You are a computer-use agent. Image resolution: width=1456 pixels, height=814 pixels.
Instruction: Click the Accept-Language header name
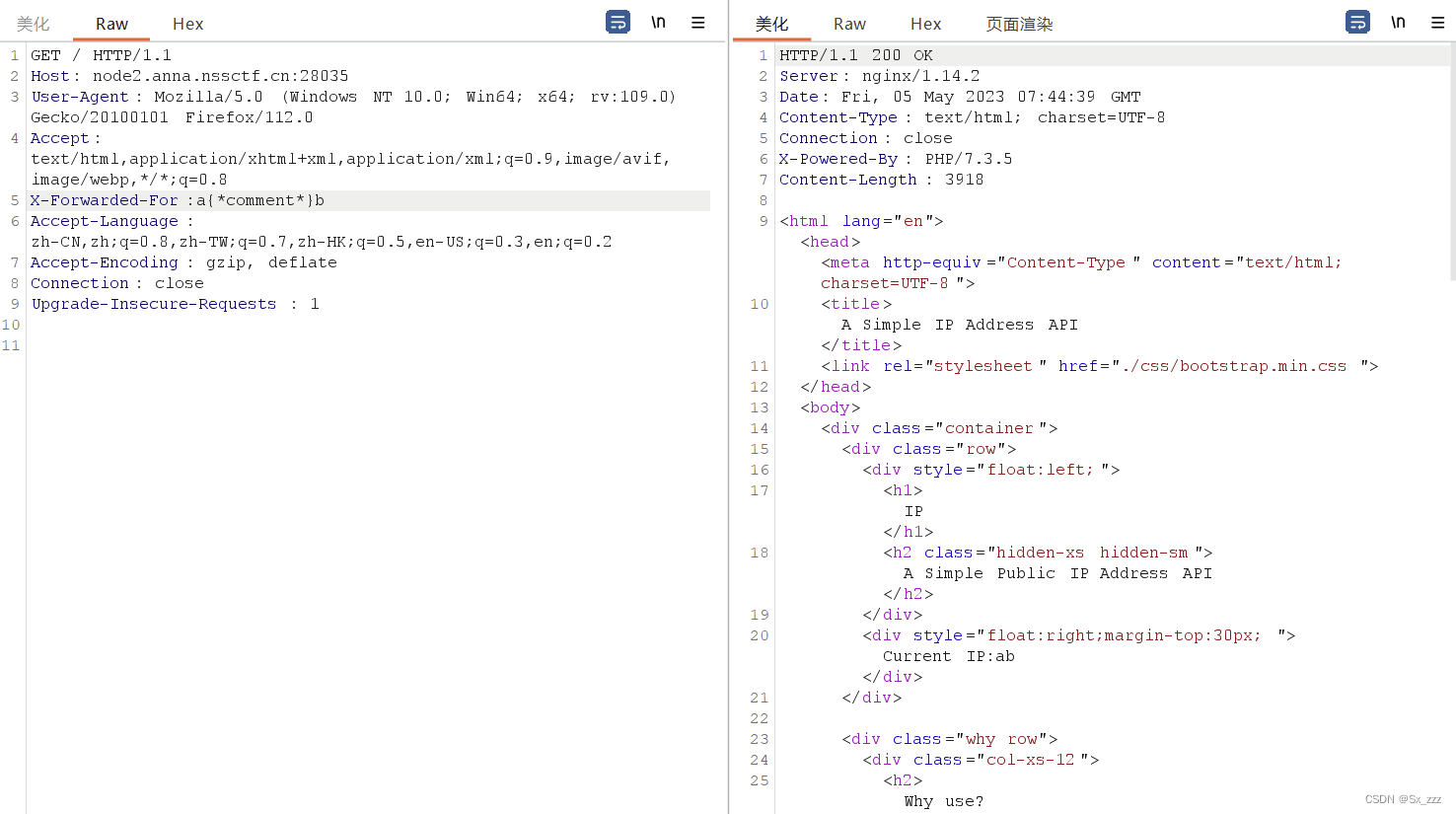click(105, 221)
